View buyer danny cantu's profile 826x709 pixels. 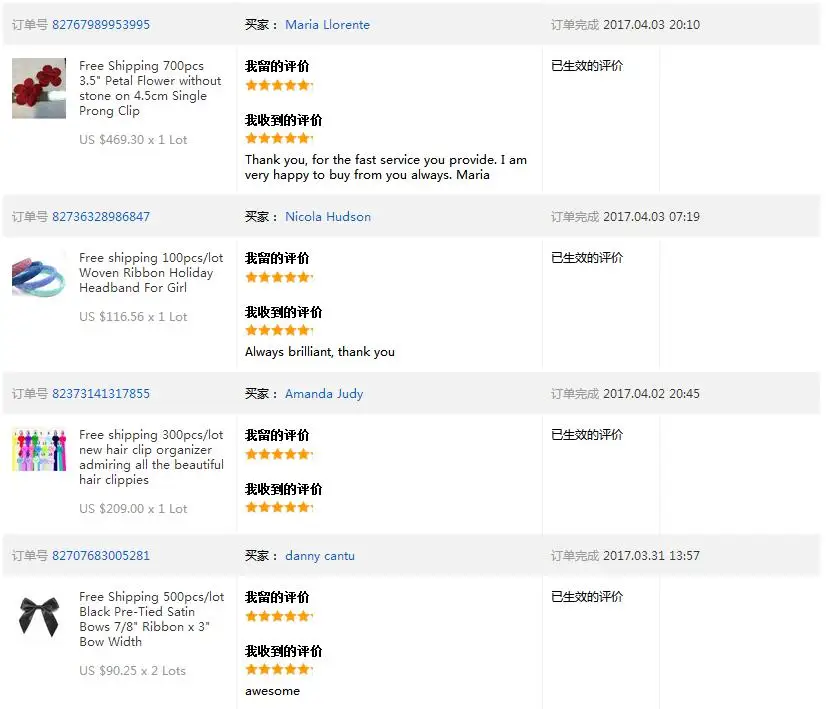tap(320, 555)
